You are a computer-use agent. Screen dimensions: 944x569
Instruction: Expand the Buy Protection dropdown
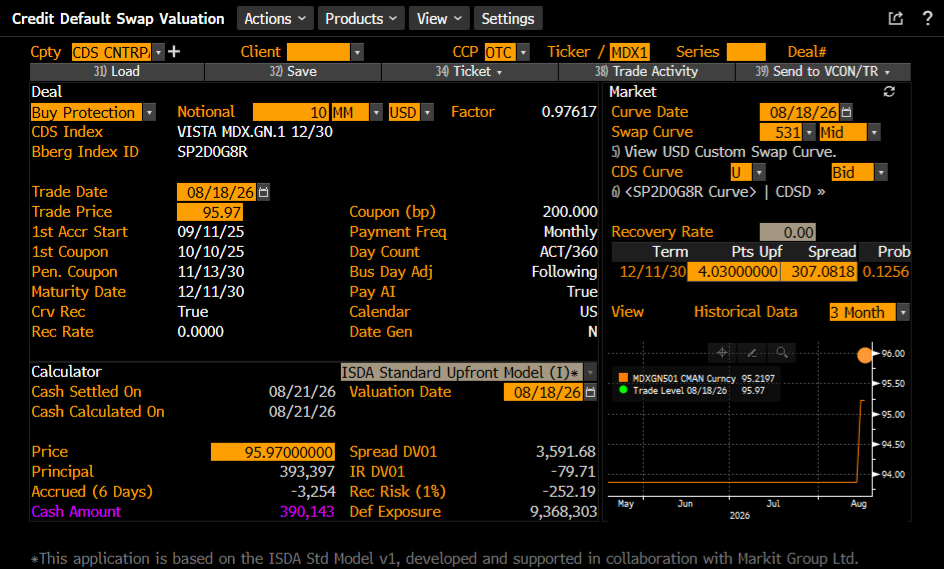point(149,113)
